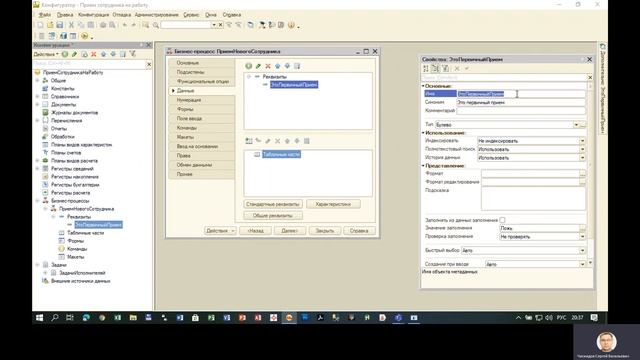Click pencil Edit icon in Configuration panel toolbar

tap(74, 54)
